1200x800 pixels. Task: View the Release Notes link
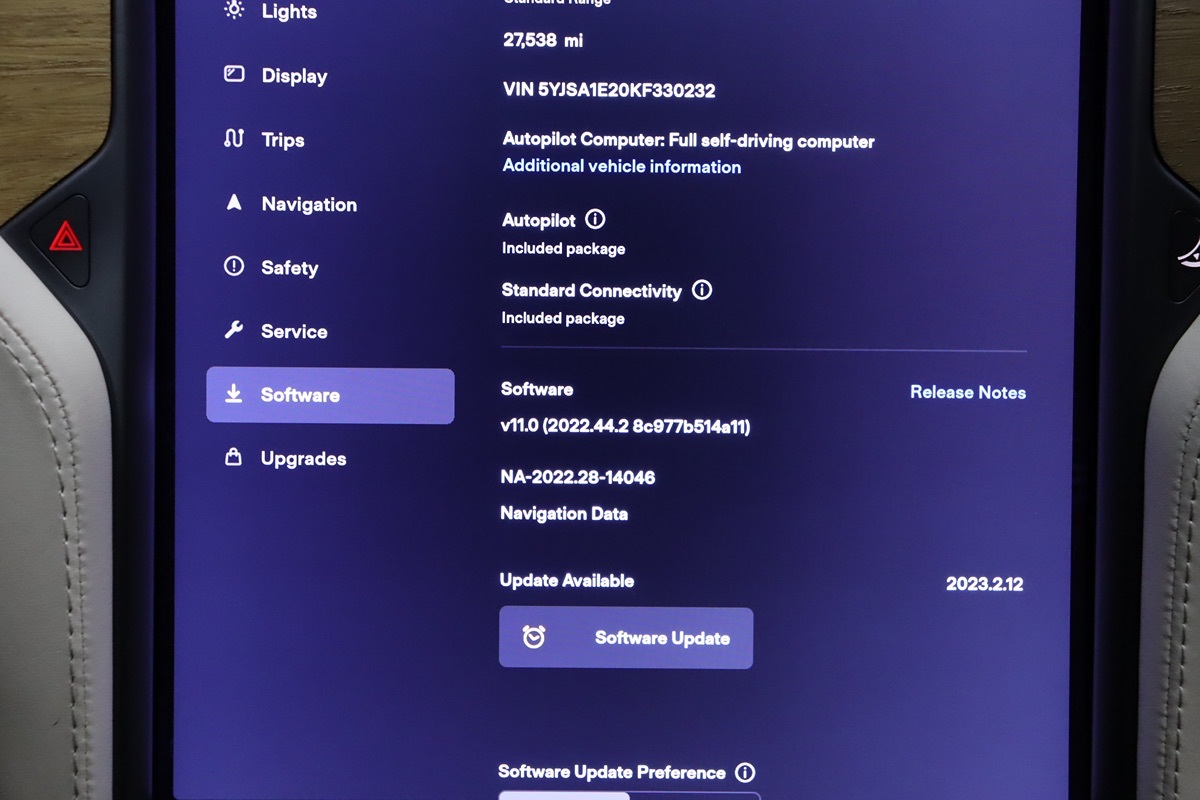coord(967,392)
